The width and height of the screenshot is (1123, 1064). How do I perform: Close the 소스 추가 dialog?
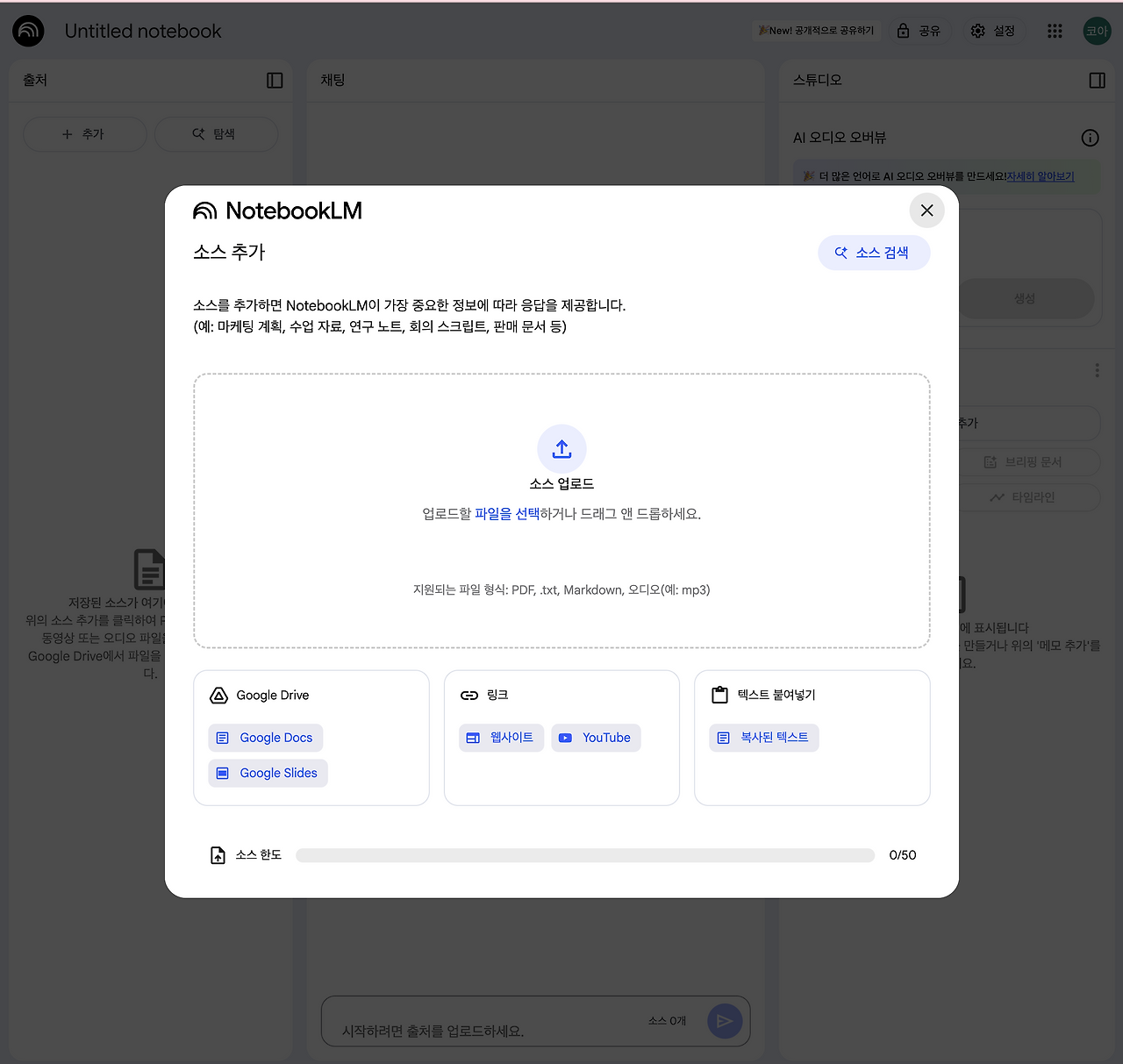(926, 211)
